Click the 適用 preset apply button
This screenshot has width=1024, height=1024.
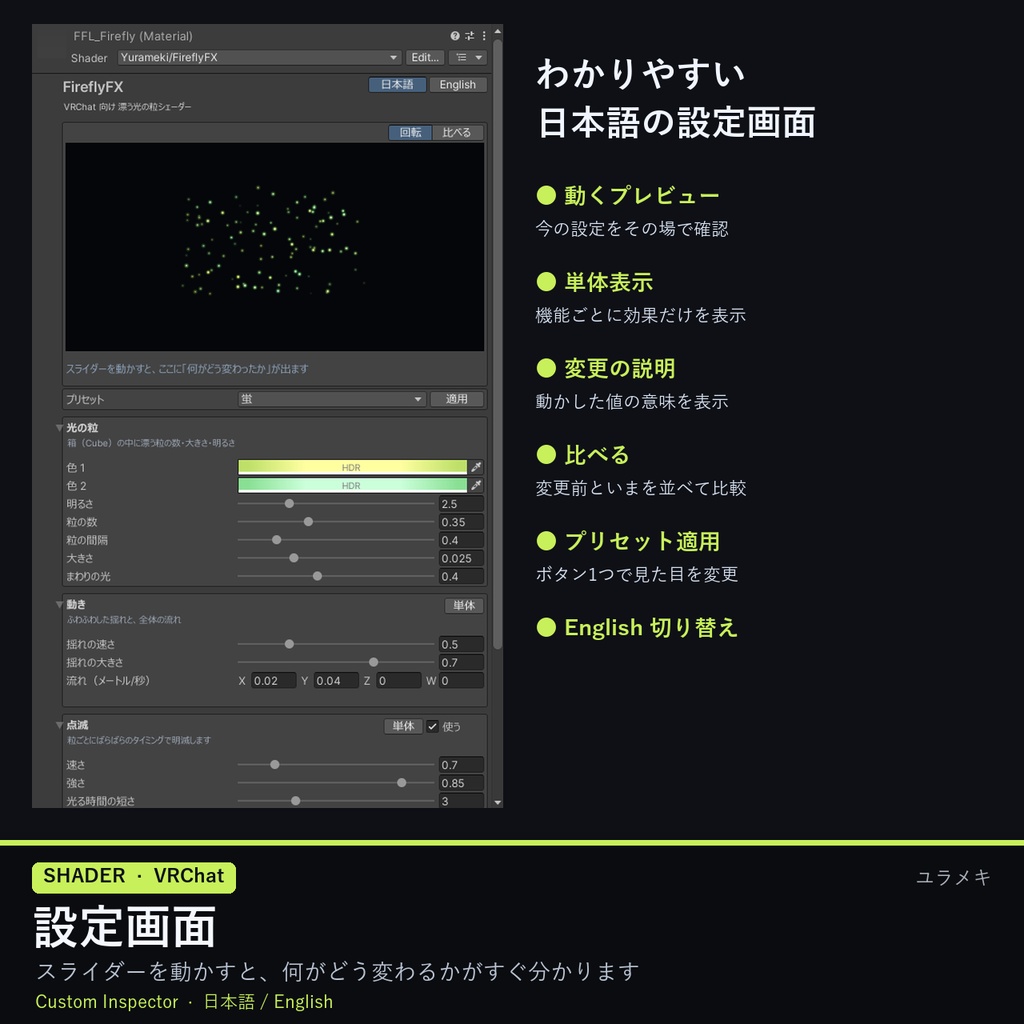pos(456,399)
